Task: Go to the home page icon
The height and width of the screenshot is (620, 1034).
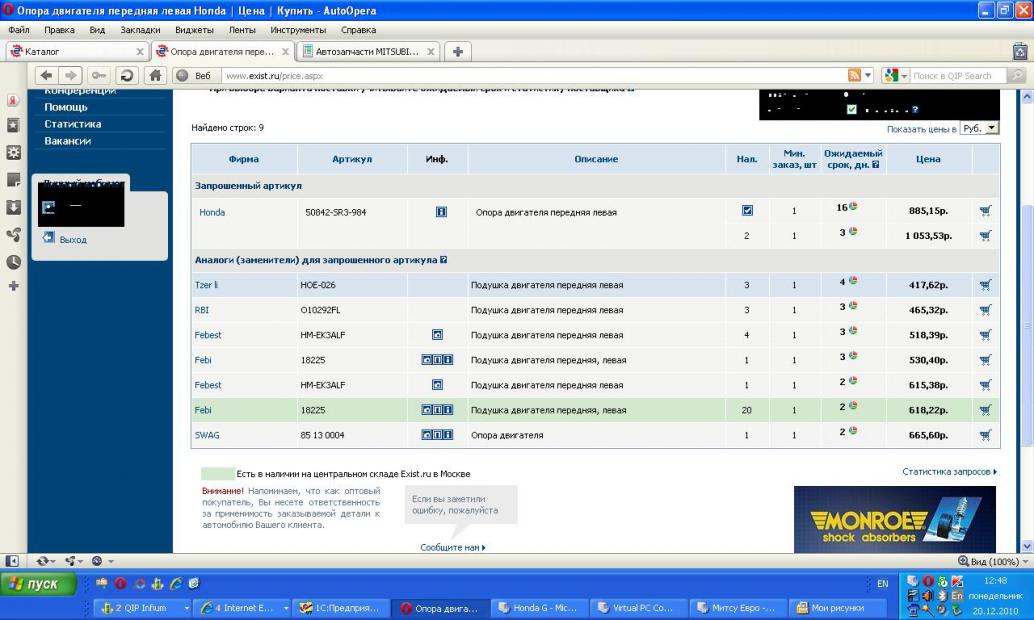Action: (x=156, y=75)
